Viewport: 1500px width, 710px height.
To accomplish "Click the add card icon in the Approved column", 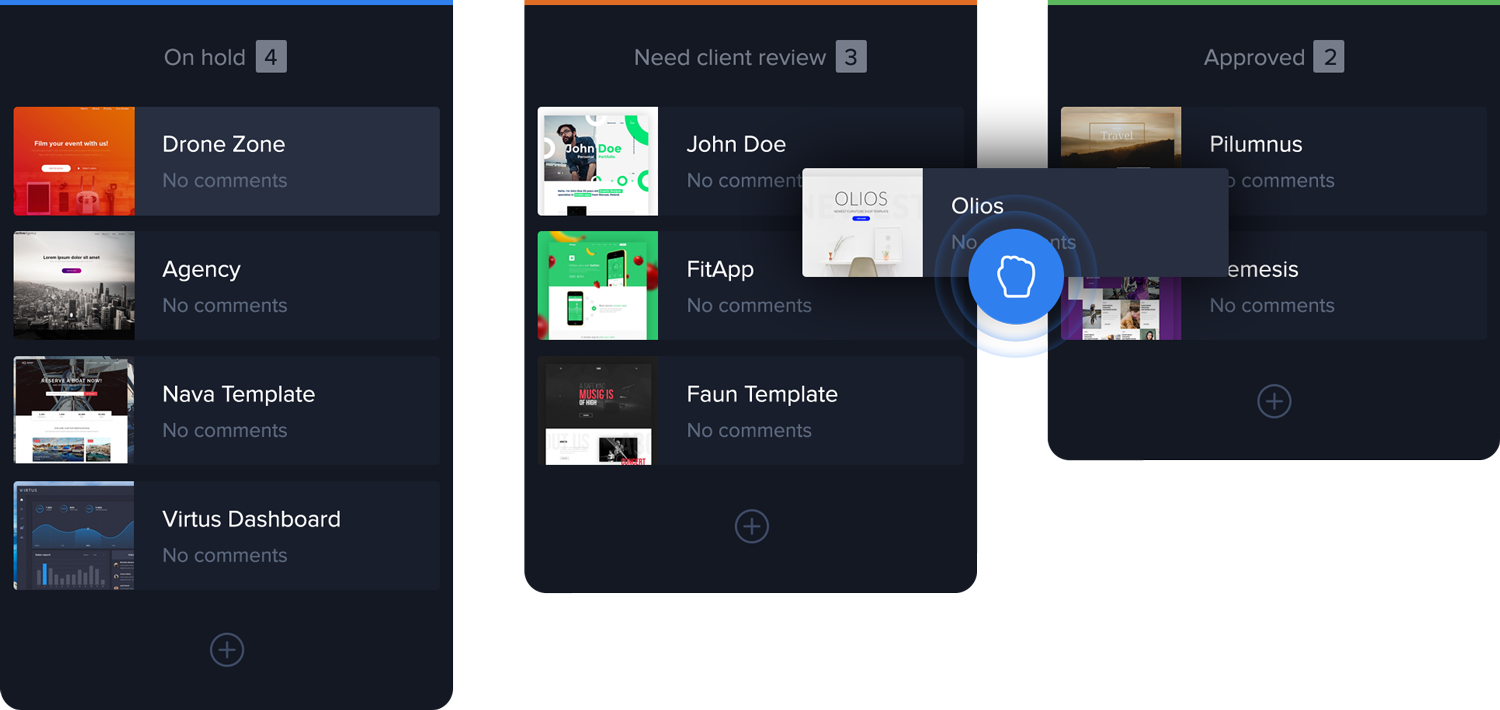I will click(1273, 401).
